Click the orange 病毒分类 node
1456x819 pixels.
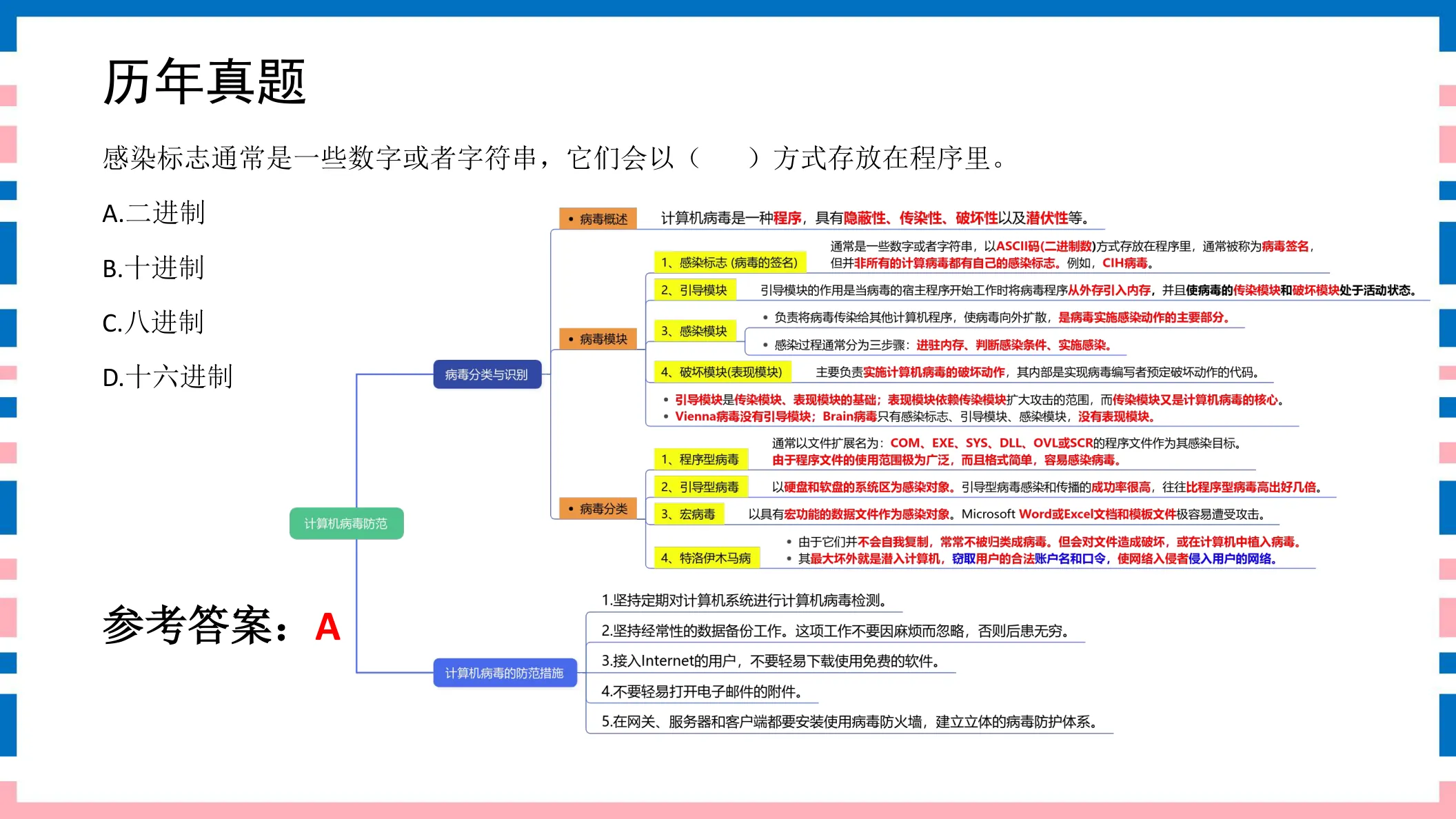[598, 509]
